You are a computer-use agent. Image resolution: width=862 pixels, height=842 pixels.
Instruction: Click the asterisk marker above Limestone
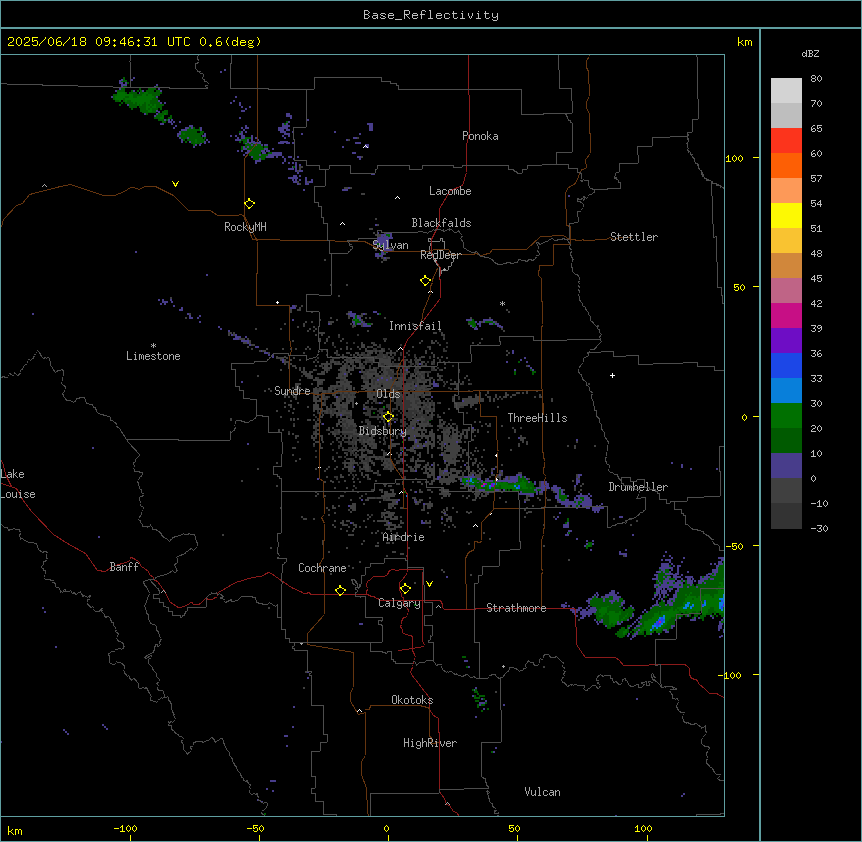tap(153, 346)
